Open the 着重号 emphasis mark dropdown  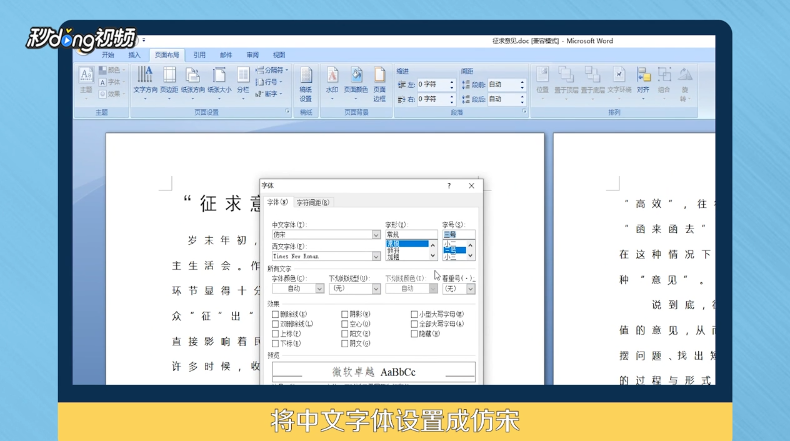pos(470,289)
